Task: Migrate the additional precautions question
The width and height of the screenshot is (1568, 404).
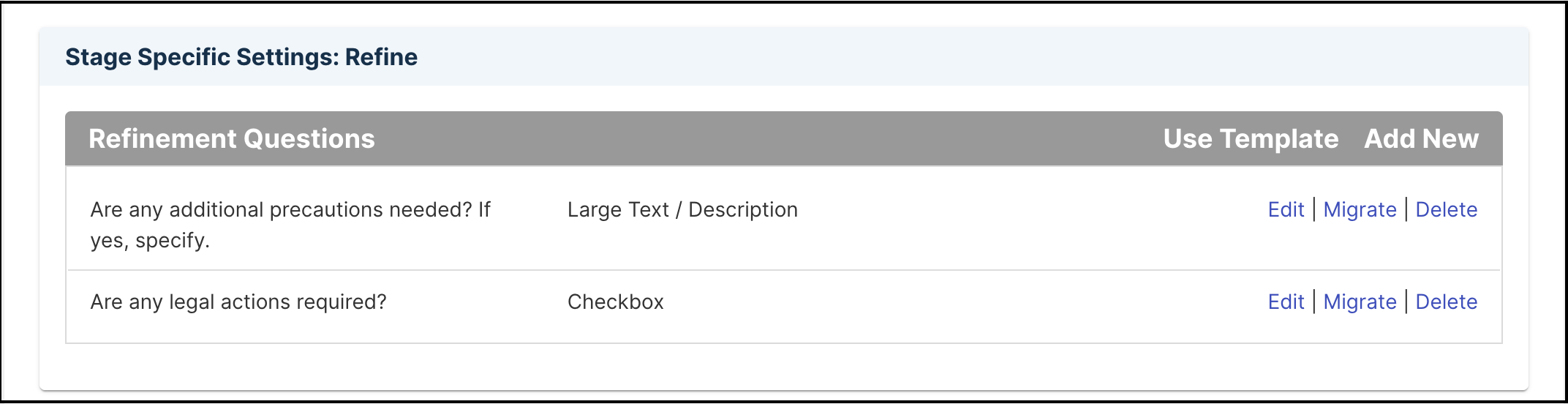Action: coord(1360,209)
